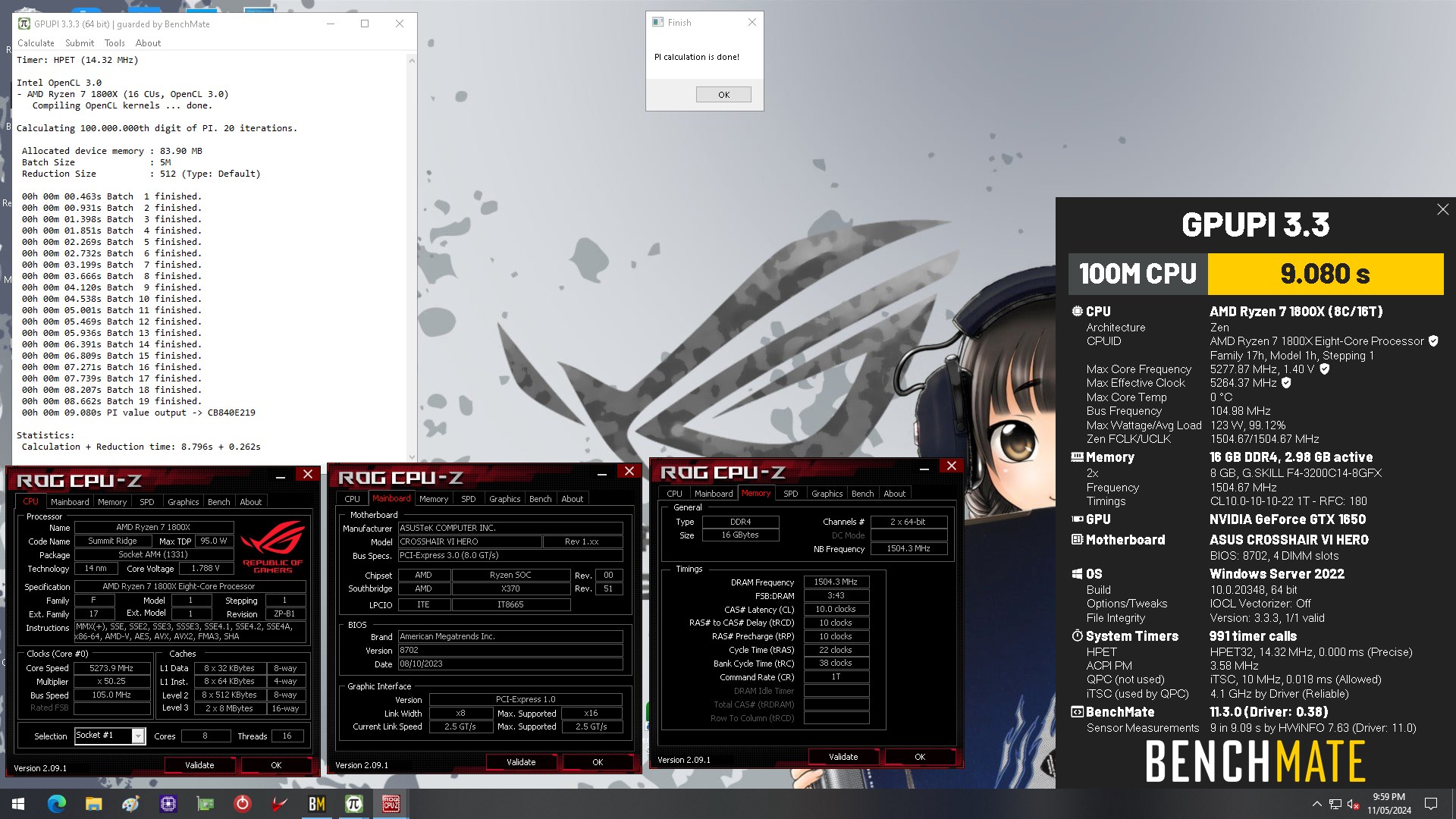1456x819 pixels.
Task: Click the BIOS Version field showing 8702
Action: coord(510,650)
